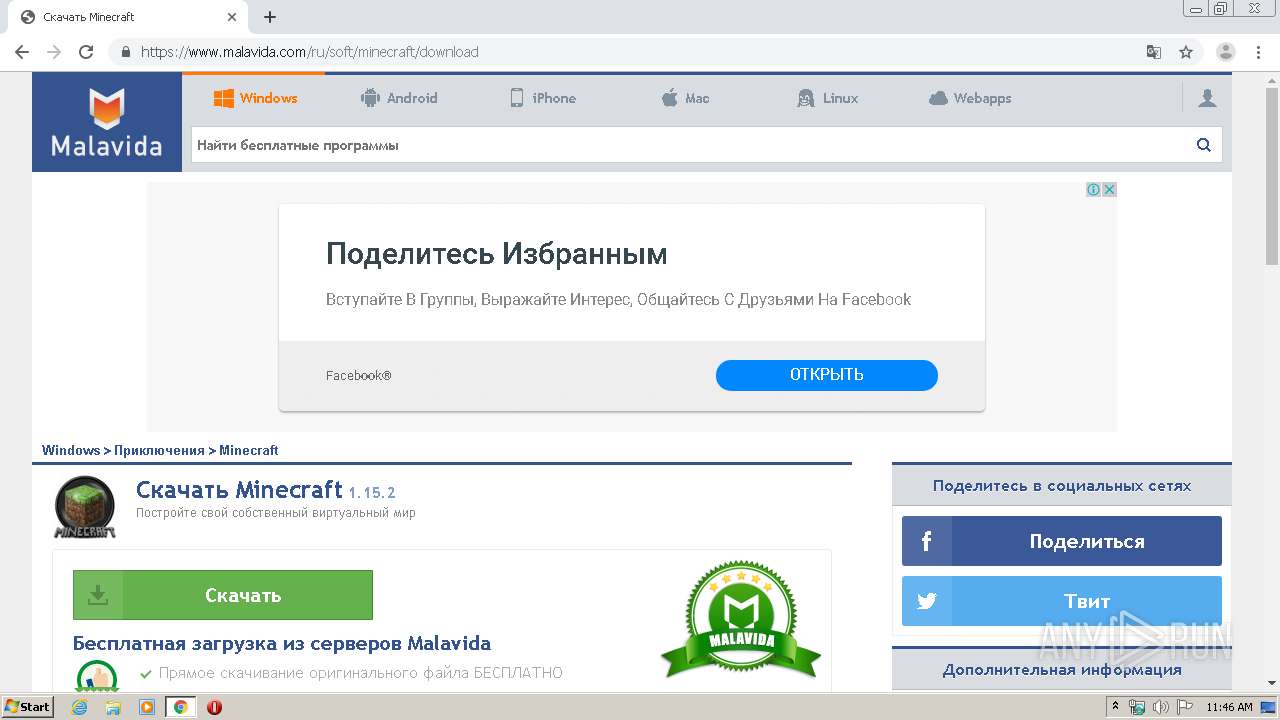Screen dimensions: 1280x720
Task: Click the Поделитесь Избранным ad headline
Action: [496, 254]
